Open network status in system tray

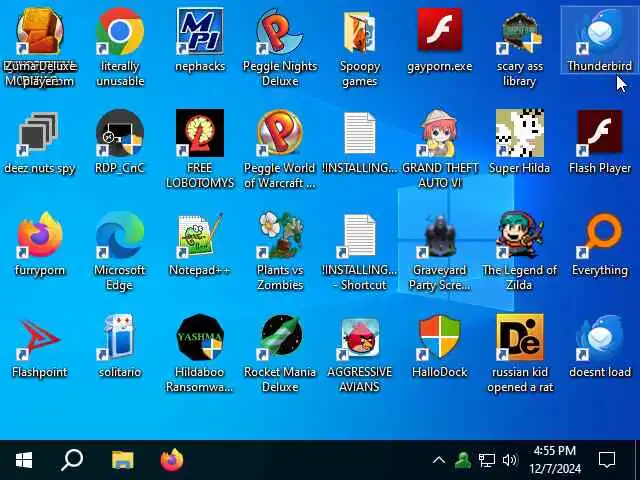[x=487, y=461]
